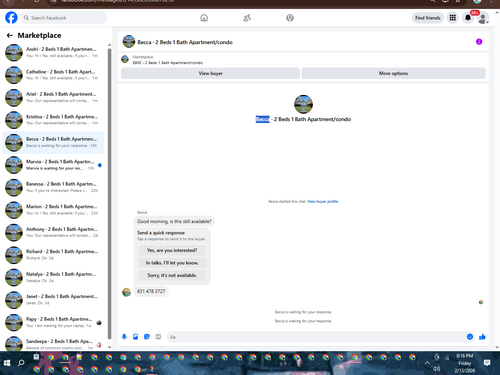Click the More options button
Image resolution: width=500 pixels, height=375 pixels.
click(x=393, y=73)
